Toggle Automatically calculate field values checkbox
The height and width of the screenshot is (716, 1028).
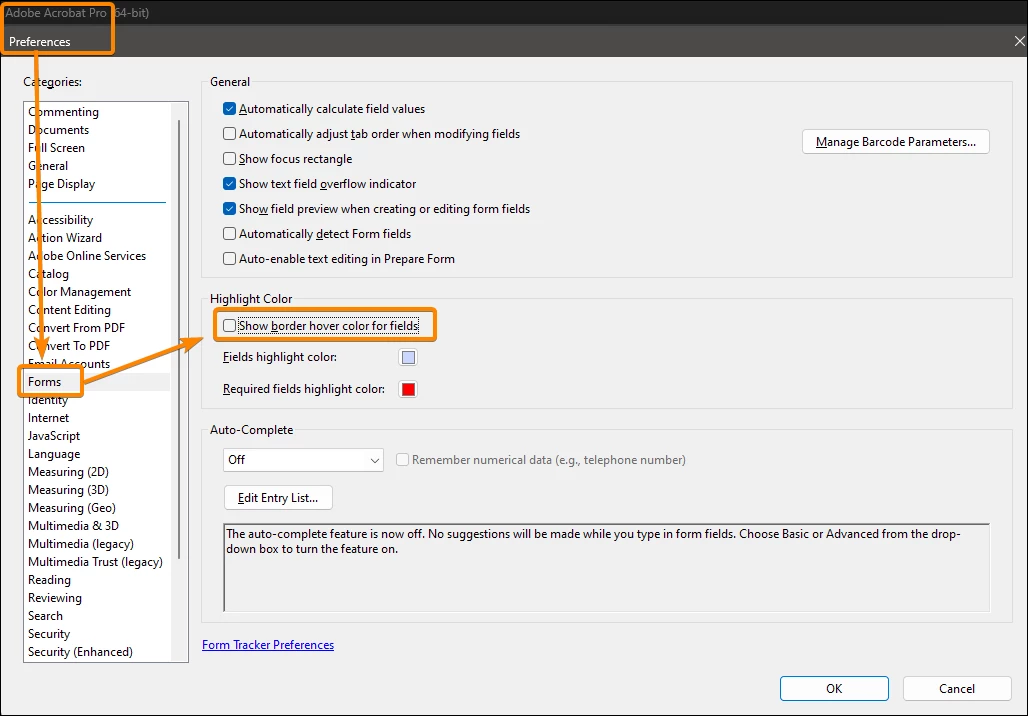(x=229, y=109)
